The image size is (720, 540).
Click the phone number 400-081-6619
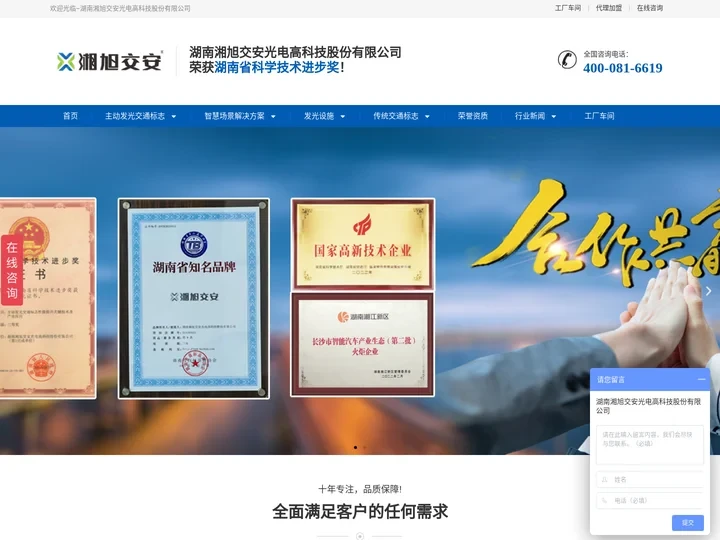point(623,68)
